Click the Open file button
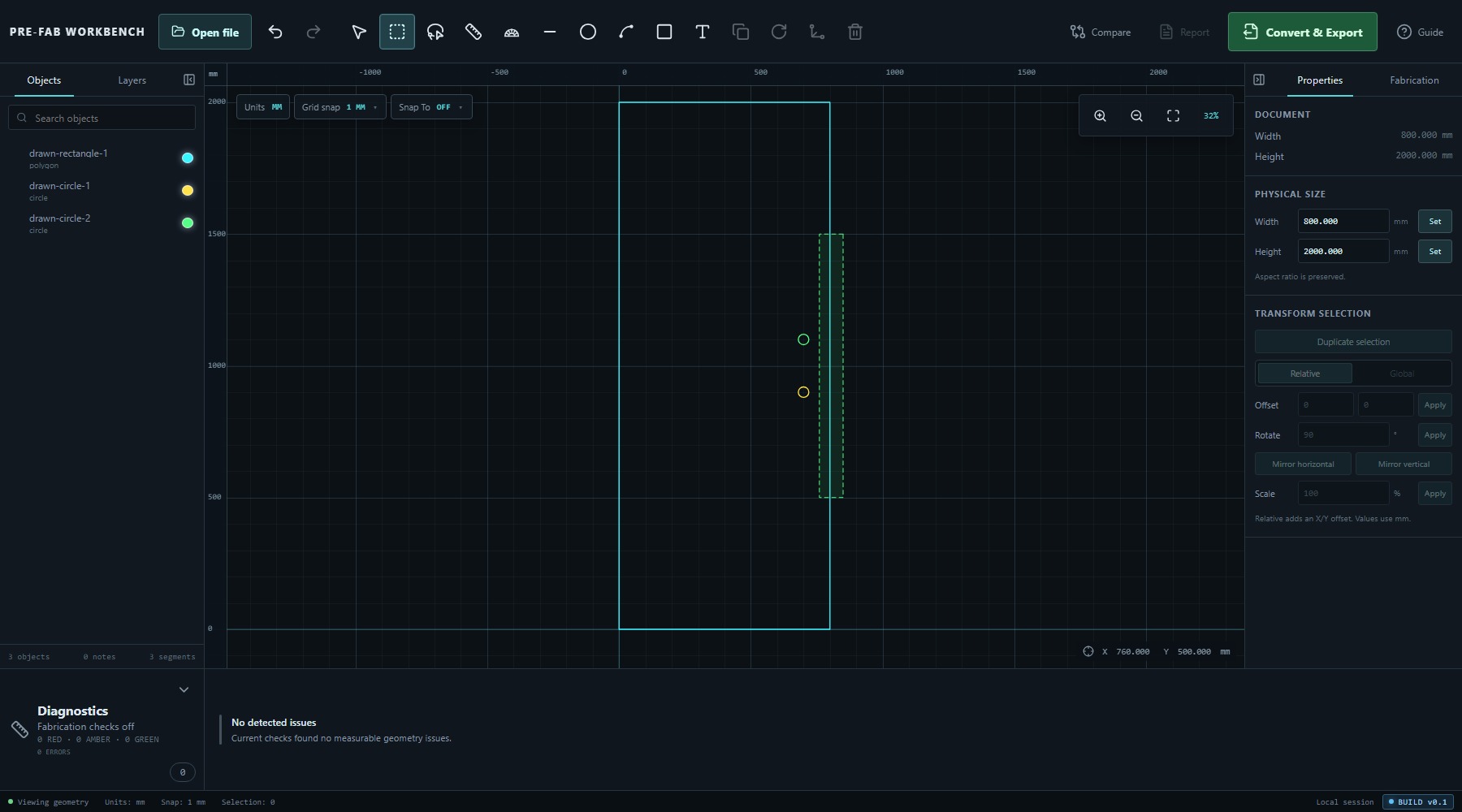Screen dimensions: 1462x812 (205, 32)
